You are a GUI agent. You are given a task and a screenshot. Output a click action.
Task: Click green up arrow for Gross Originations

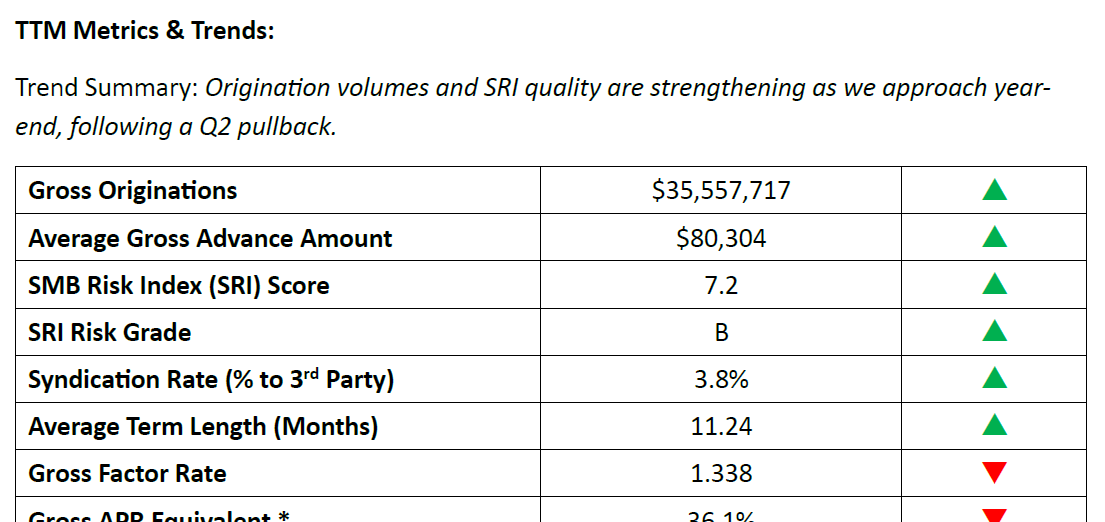(x=994, y=190)
